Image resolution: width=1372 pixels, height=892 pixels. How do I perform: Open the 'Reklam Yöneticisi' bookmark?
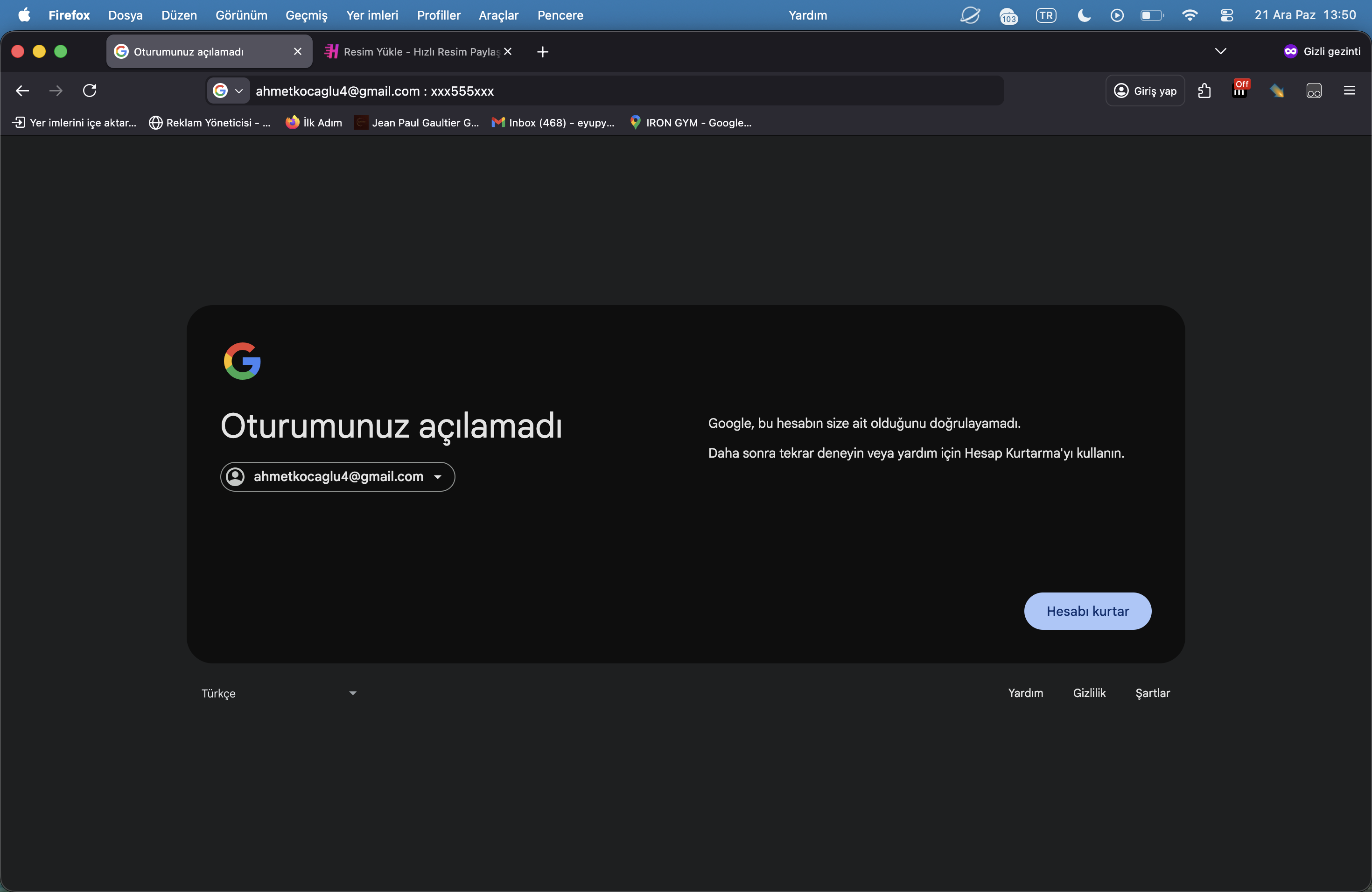pos(210,122)
